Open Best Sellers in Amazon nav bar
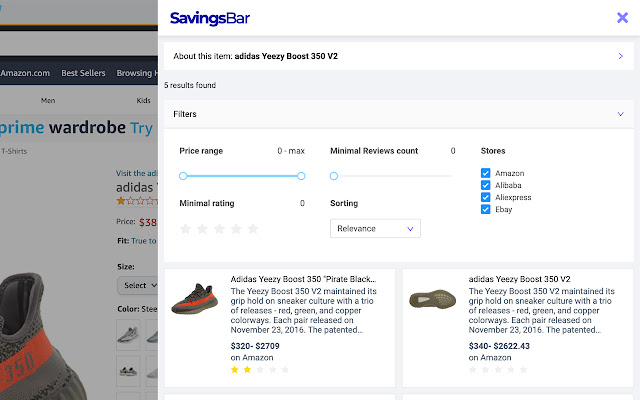 (x=83, y=73)
